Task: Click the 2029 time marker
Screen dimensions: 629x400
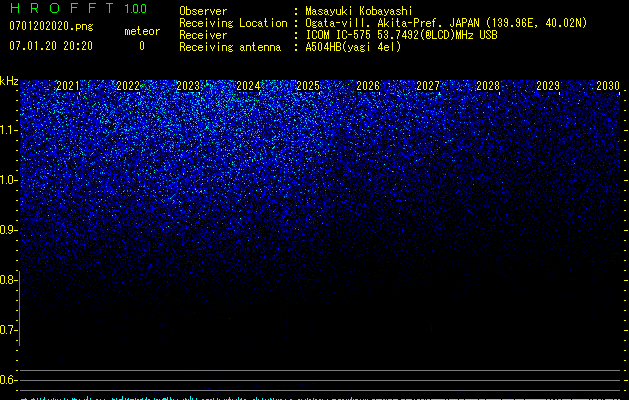Action: [548, 86]
